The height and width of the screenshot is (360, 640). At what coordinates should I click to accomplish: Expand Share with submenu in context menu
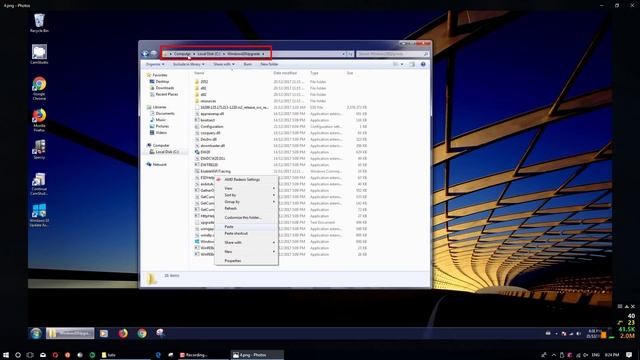tap(247, 242)
